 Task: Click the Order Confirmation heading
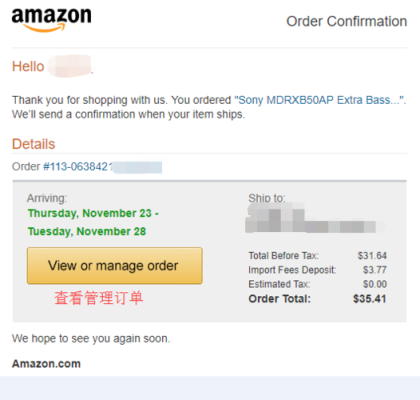click(x=347, y=21)
